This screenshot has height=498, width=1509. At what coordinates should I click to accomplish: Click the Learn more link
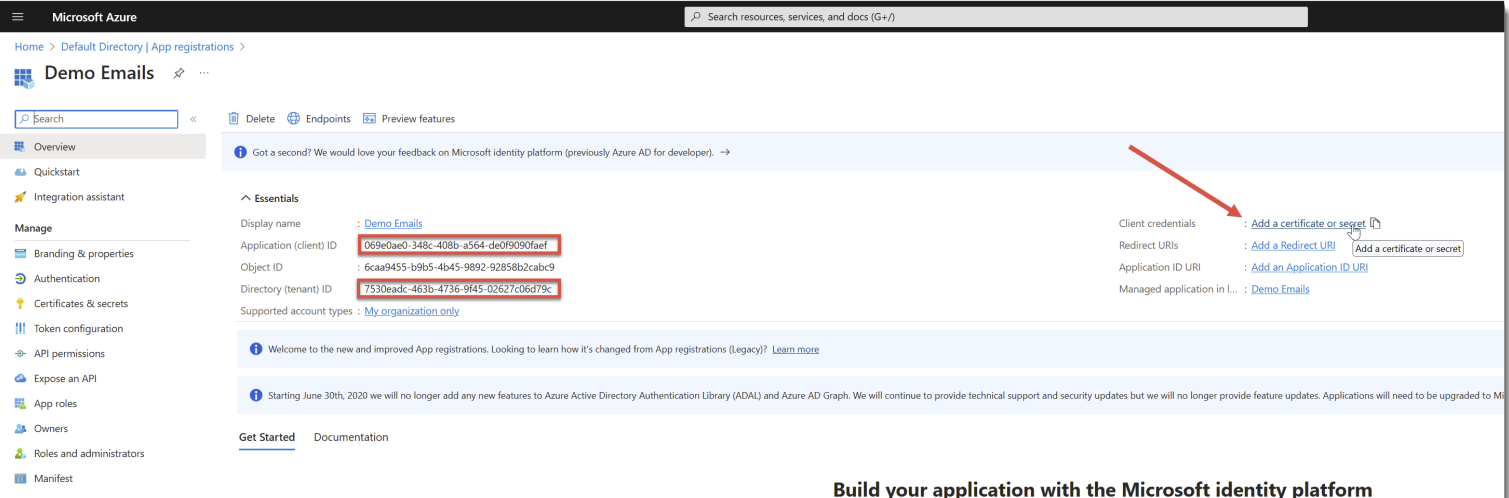pos(795,349)
